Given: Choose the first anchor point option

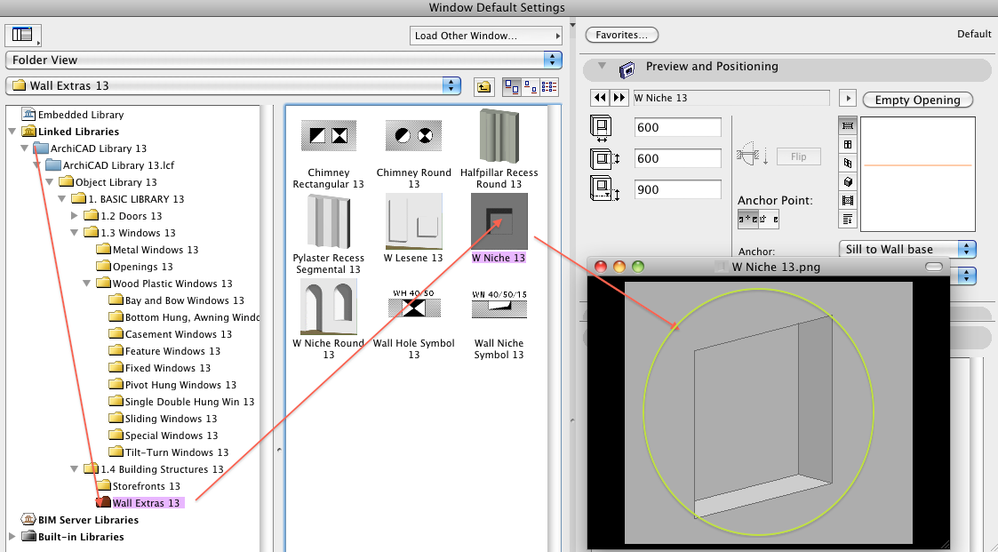Looking at the screenshot, I should tap(748, 219).
